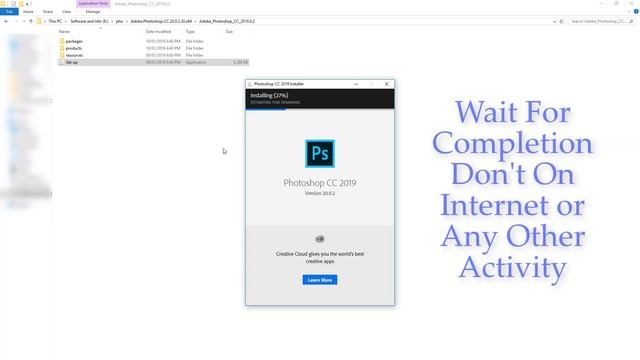Expand chevron after pho breadcrumb
The width and height of the screenshot is (640, 360).
(127, 21)
